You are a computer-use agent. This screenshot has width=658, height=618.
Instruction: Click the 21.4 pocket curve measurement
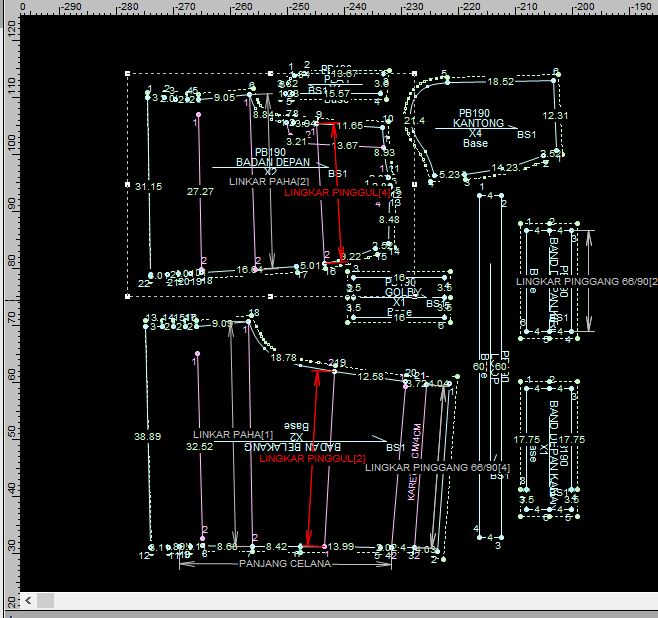tap(414, 121)
